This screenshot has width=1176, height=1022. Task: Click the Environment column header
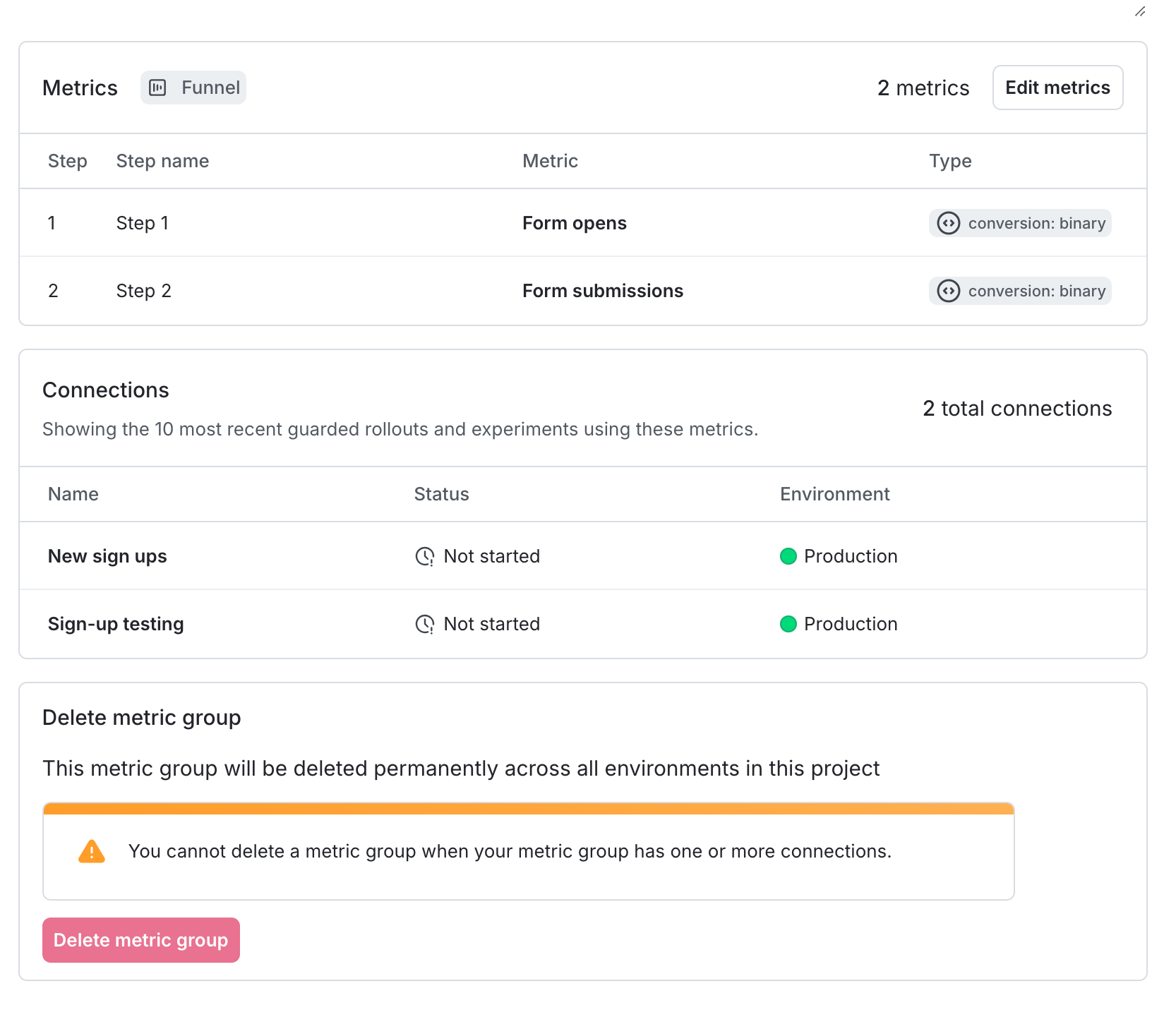835,494
